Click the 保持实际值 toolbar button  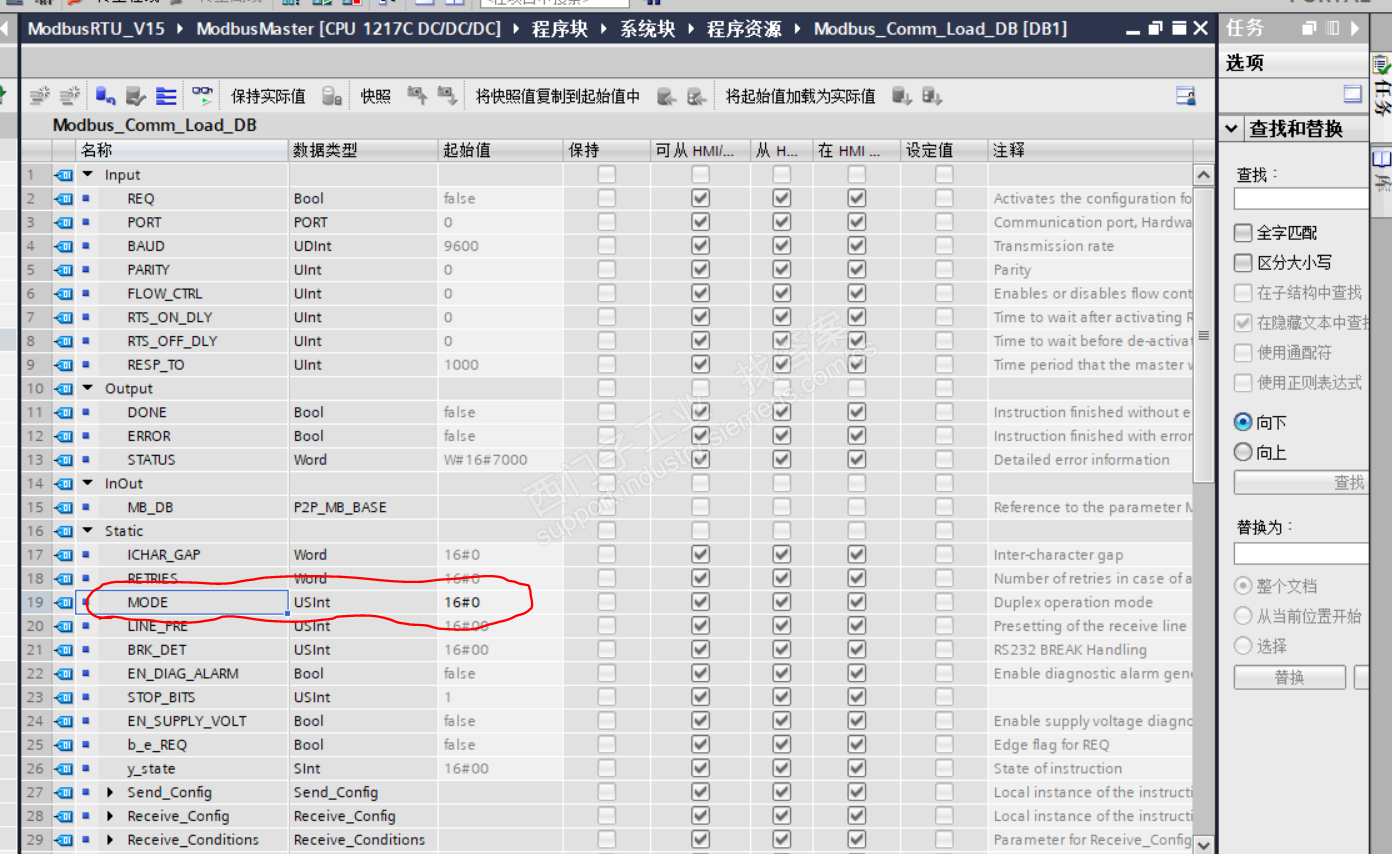pos(268,96)
